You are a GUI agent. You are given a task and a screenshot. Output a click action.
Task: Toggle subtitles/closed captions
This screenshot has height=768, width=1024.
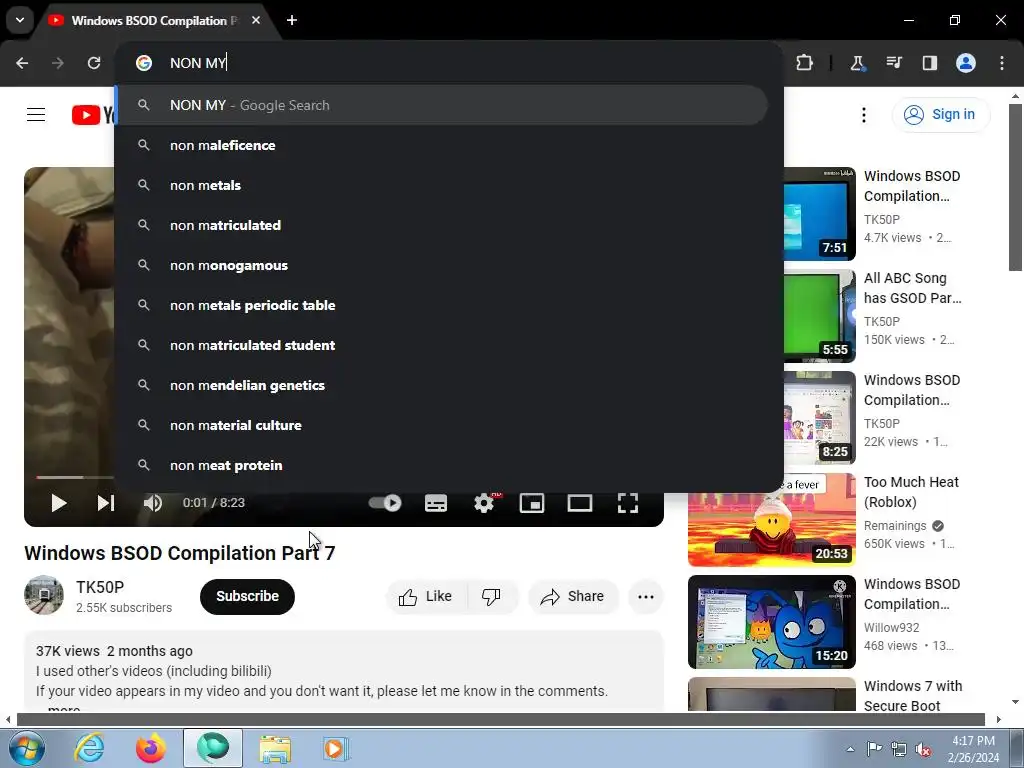pos(436,503)
